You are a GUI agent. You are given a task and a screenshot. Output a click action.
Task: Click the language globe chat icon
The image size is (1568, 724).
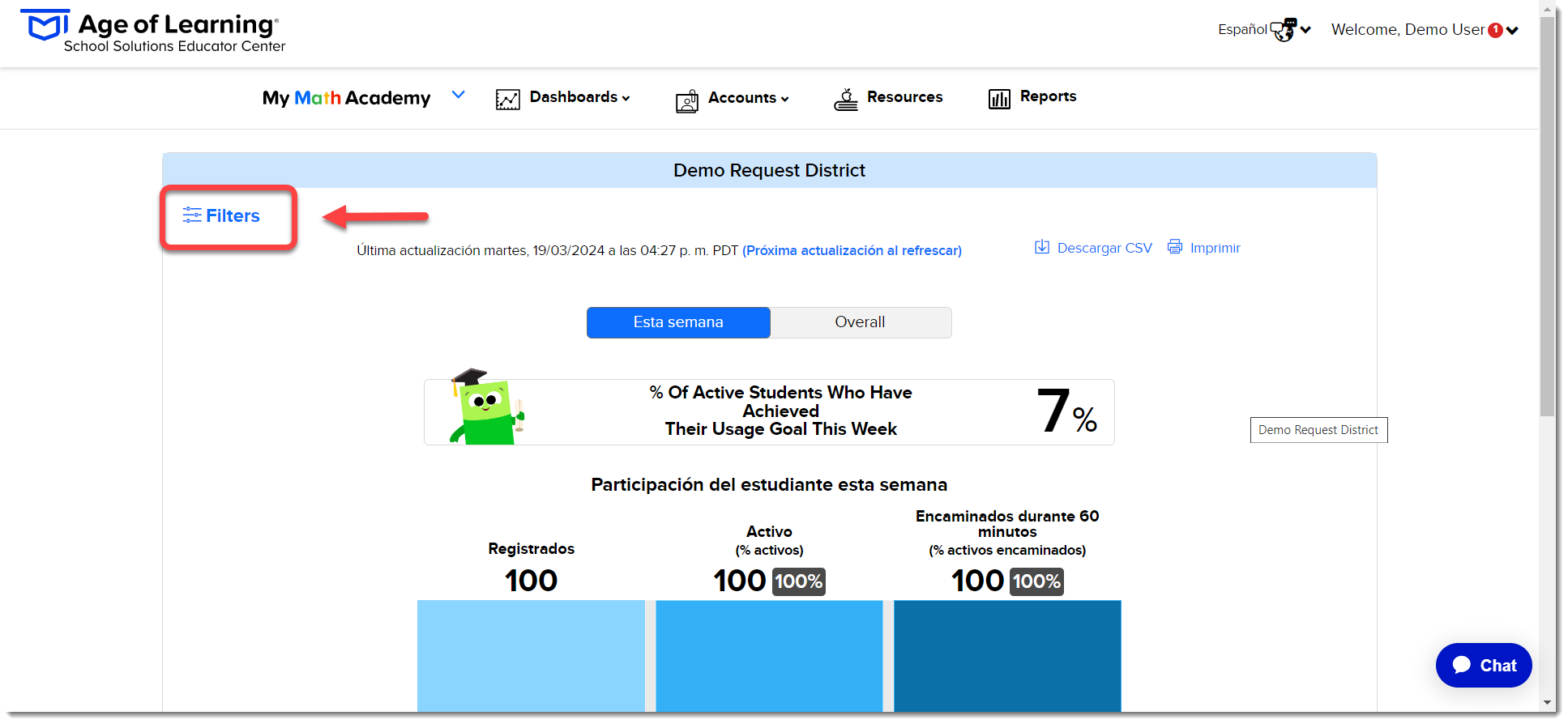point(1284,30)
